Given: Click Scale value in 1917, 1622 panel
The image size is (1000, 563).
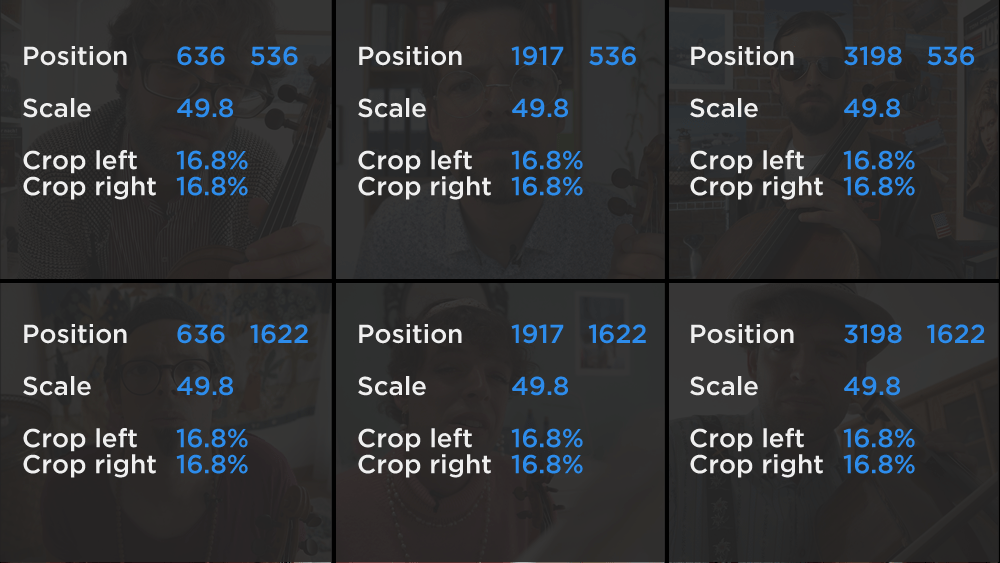Looking at the screenshot, I should tap(540, 387).
